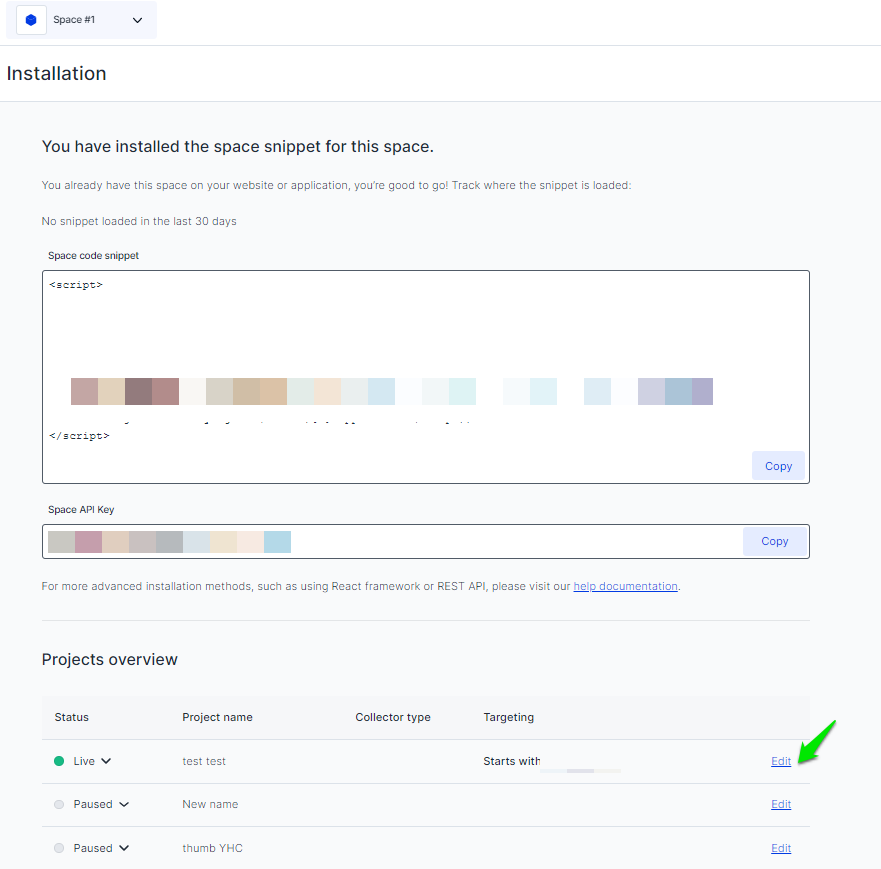Click the Installation page heading
Screen dimensions: 881x869
click(x=56, y=74)
